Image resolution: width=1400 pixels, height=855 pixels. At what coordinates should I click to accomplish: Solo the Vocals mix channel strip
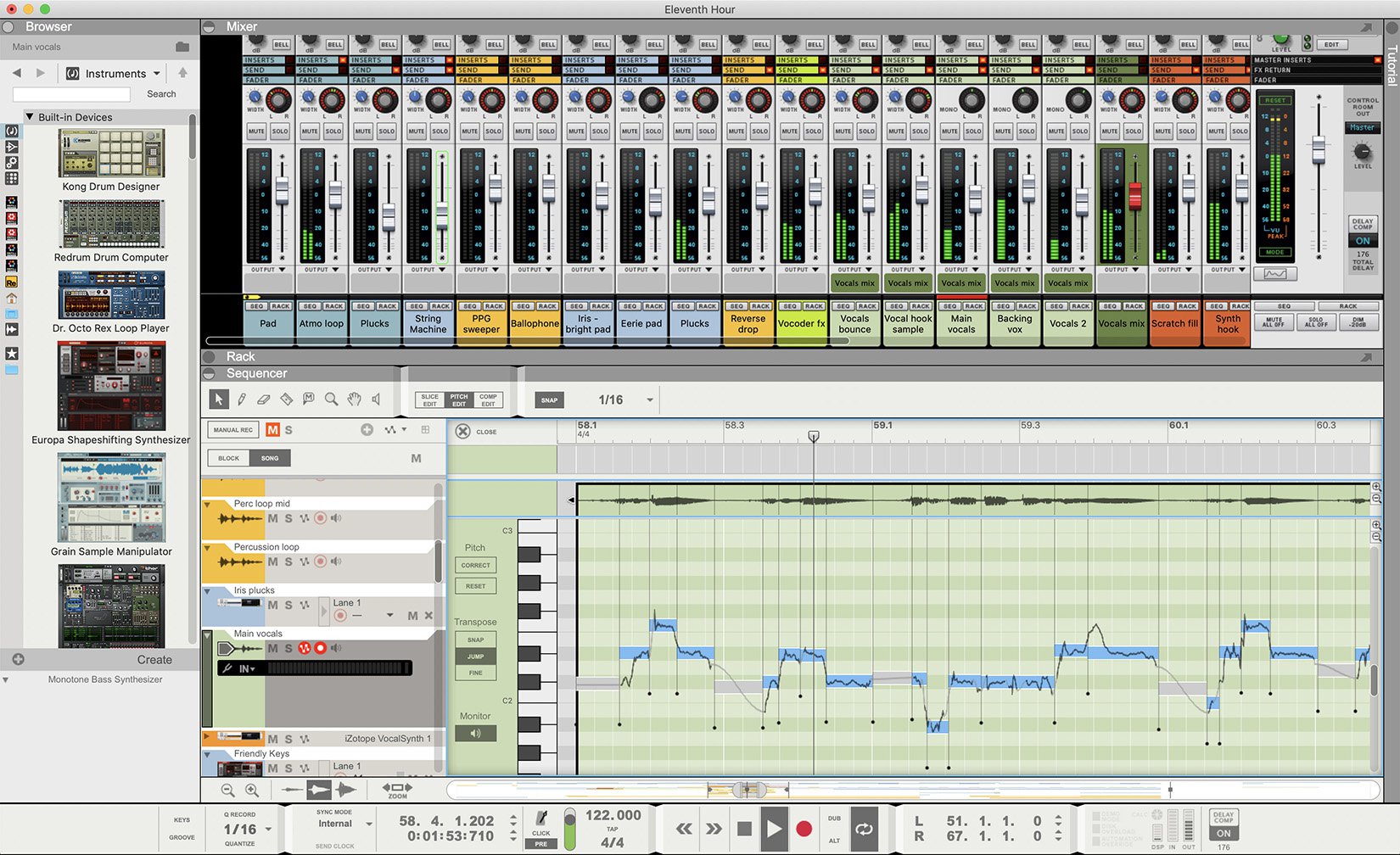[x=1132, y=131]
